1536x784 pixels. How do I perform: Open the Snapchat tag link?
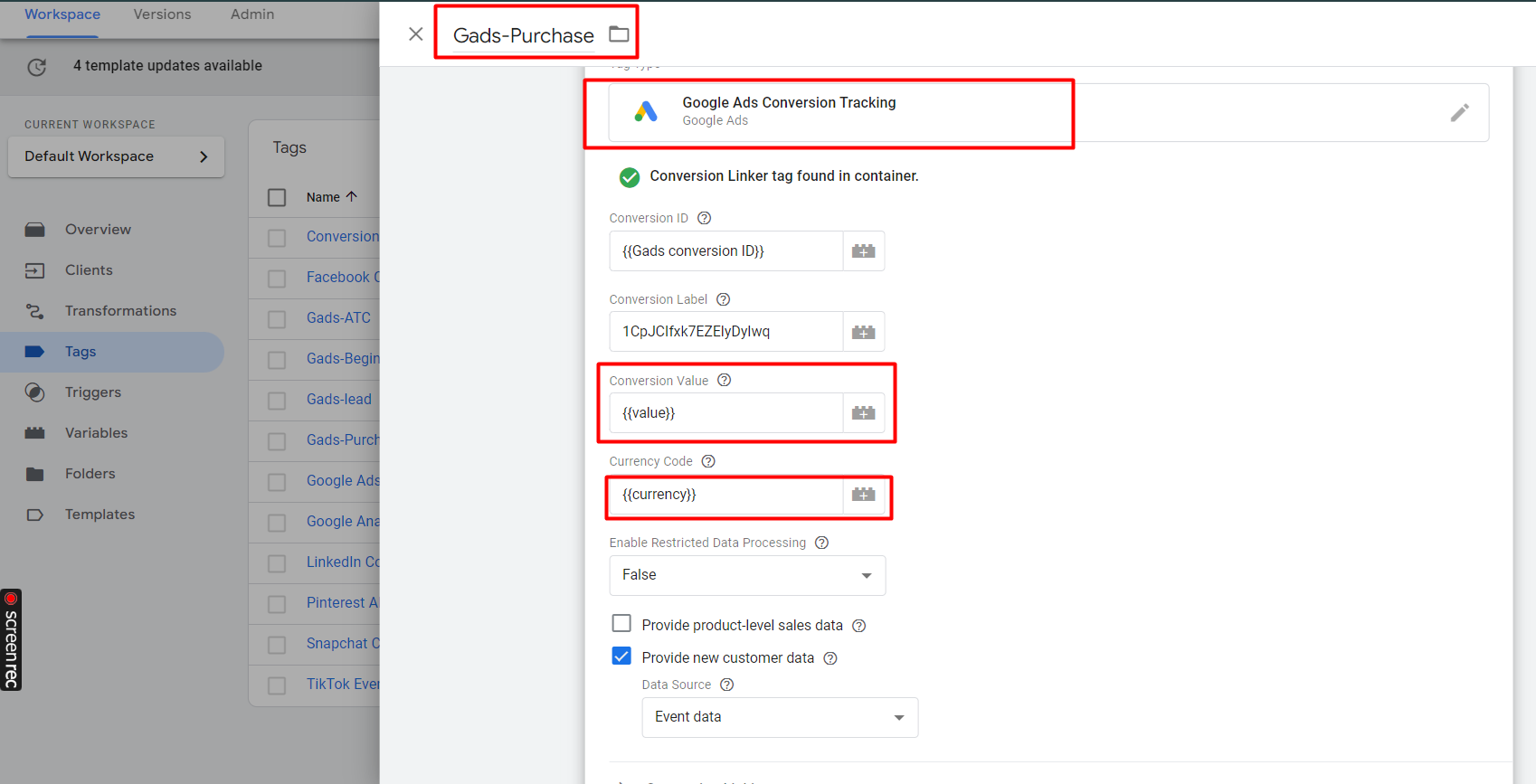pos(343,644)
